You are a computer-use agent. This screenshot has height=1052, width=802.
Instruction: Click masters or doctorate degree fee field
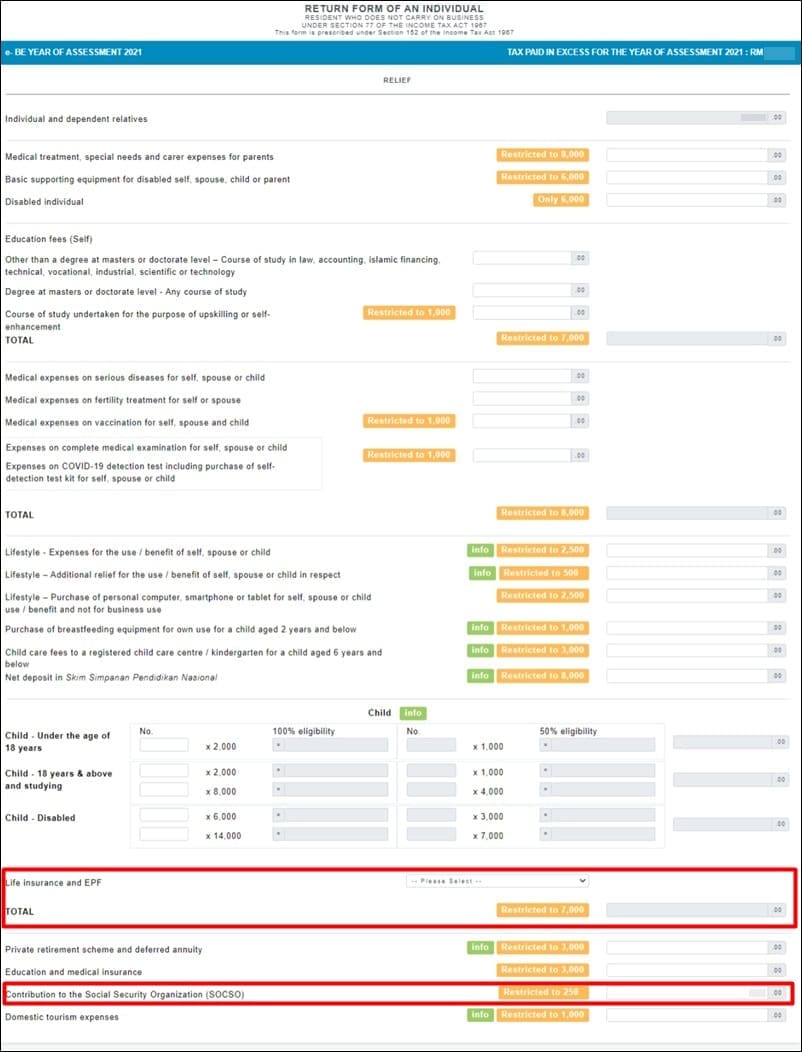click(x=521, y=291)
